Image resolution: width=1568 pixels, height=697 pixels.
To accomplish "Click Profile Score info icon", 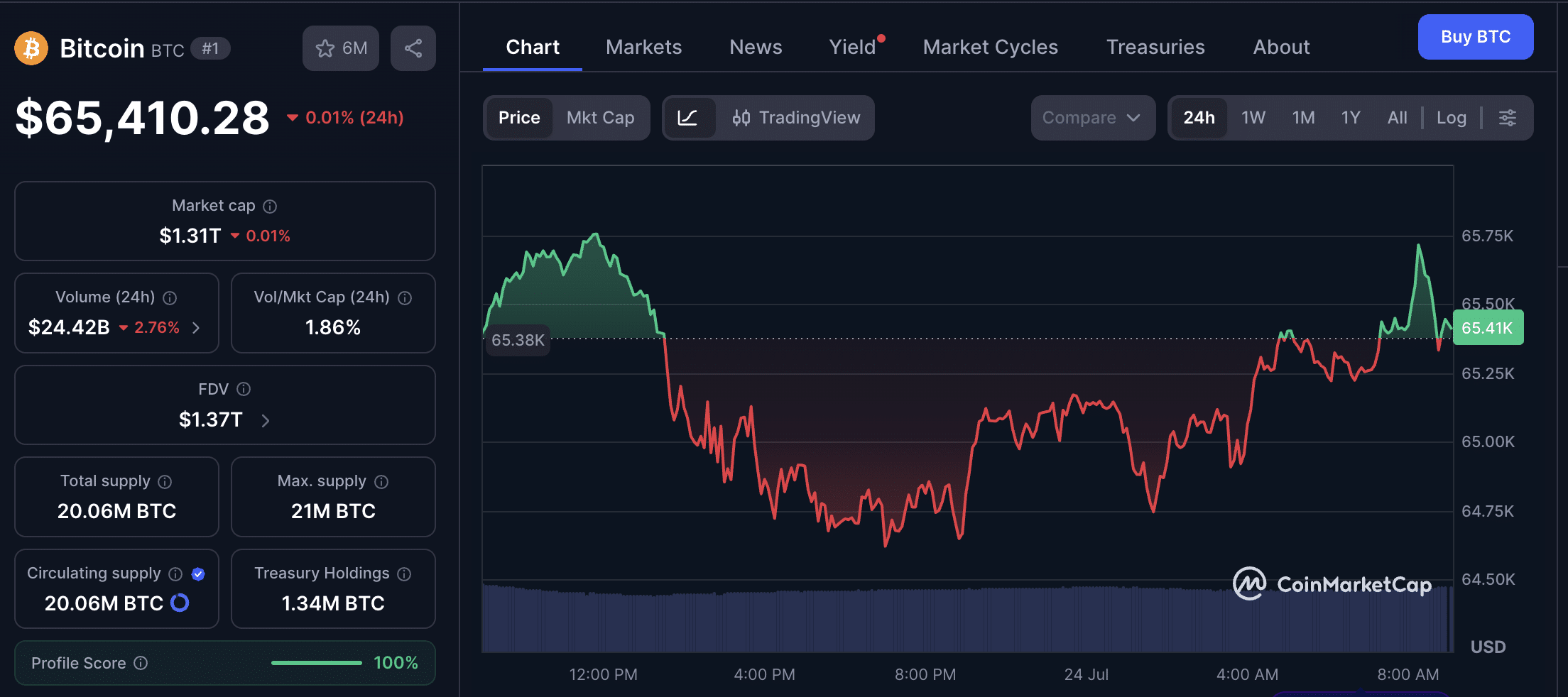I will pyautogui.click(x=141, y=663).
